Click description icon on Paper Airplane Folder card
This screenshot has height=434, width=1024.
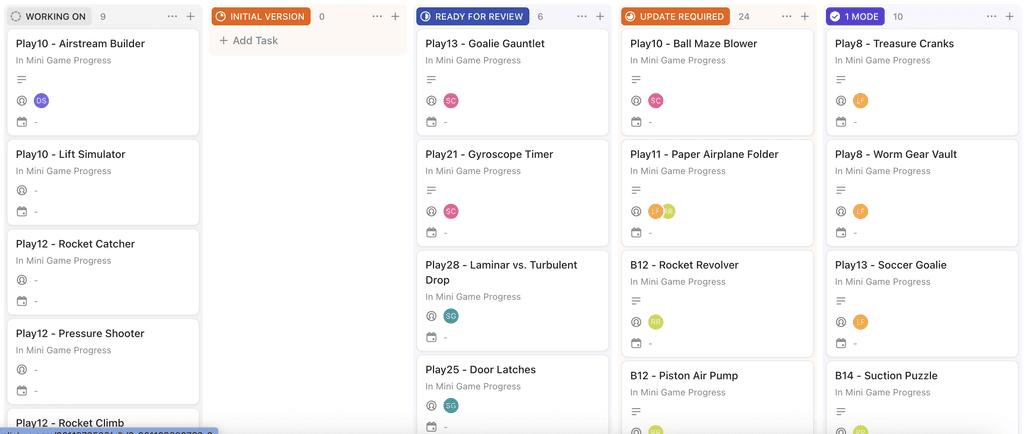tap(636, 191)
